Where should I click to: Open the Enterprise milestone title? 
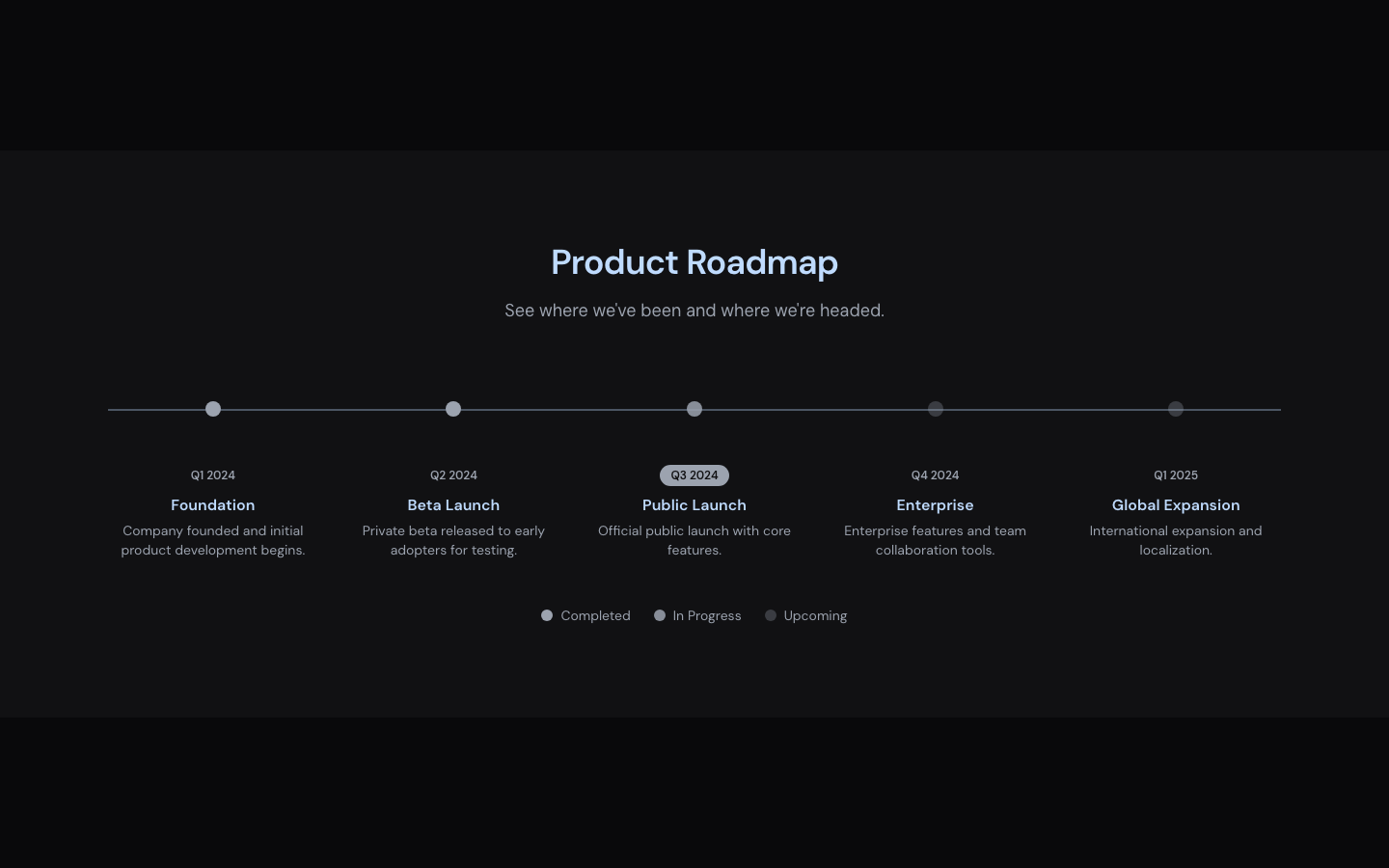pyautogui.click(x=935, y=505)
